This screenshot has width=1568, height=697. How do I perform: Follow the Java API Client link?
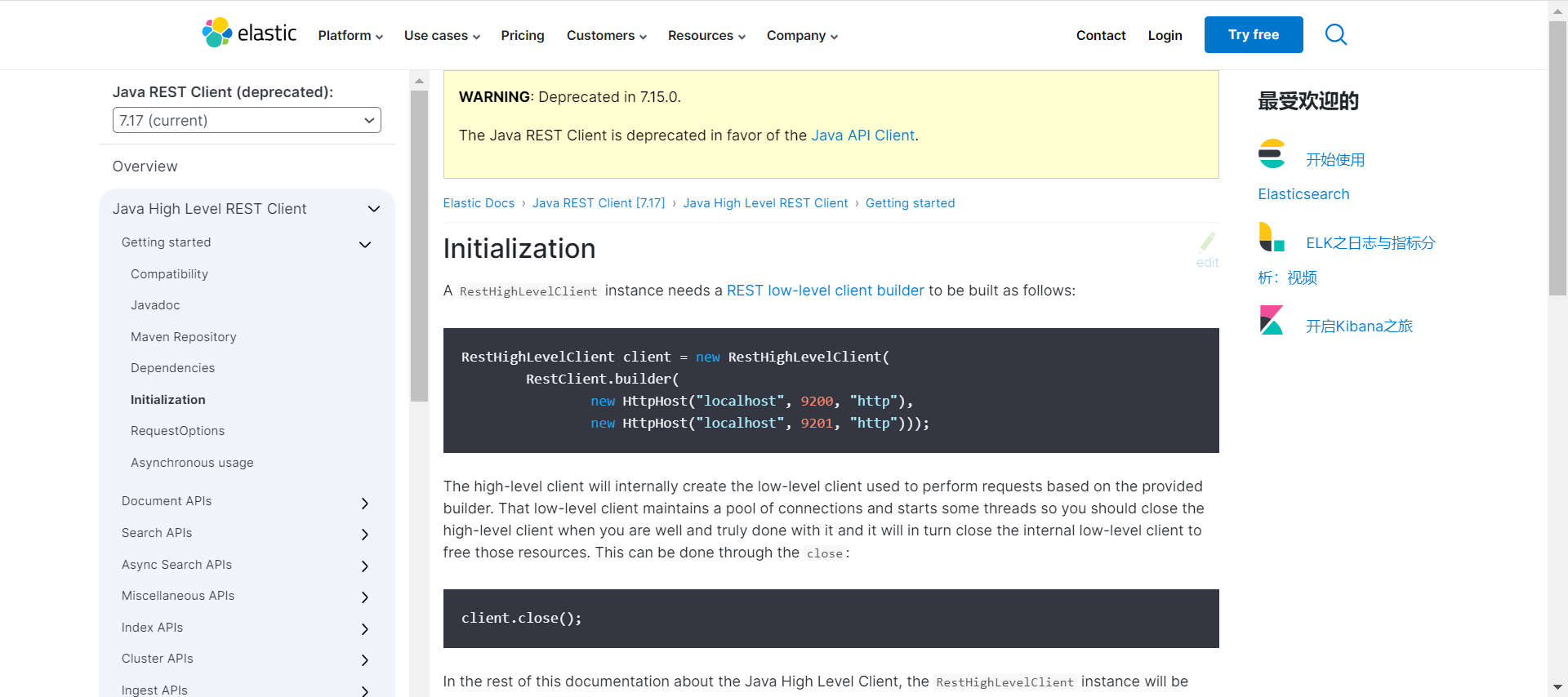(862, 135)
